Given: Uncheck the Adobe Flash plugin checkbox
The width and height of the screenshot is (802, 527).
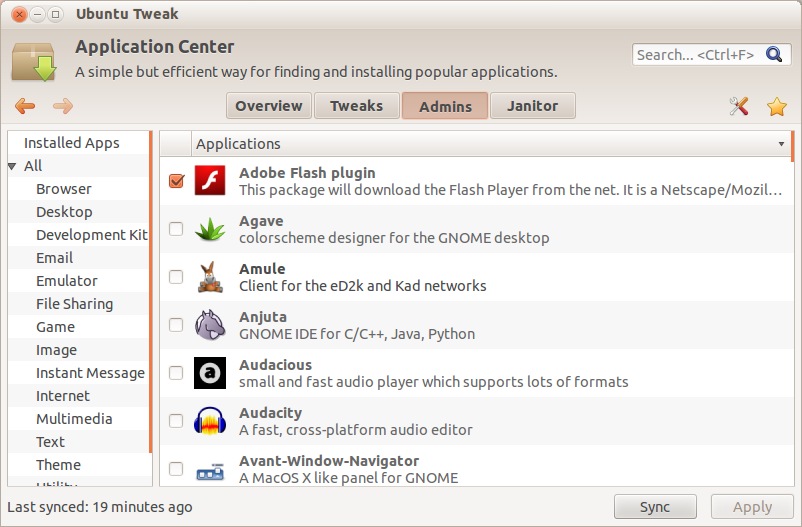Looking at the screenshot, I should coord(176,181).
